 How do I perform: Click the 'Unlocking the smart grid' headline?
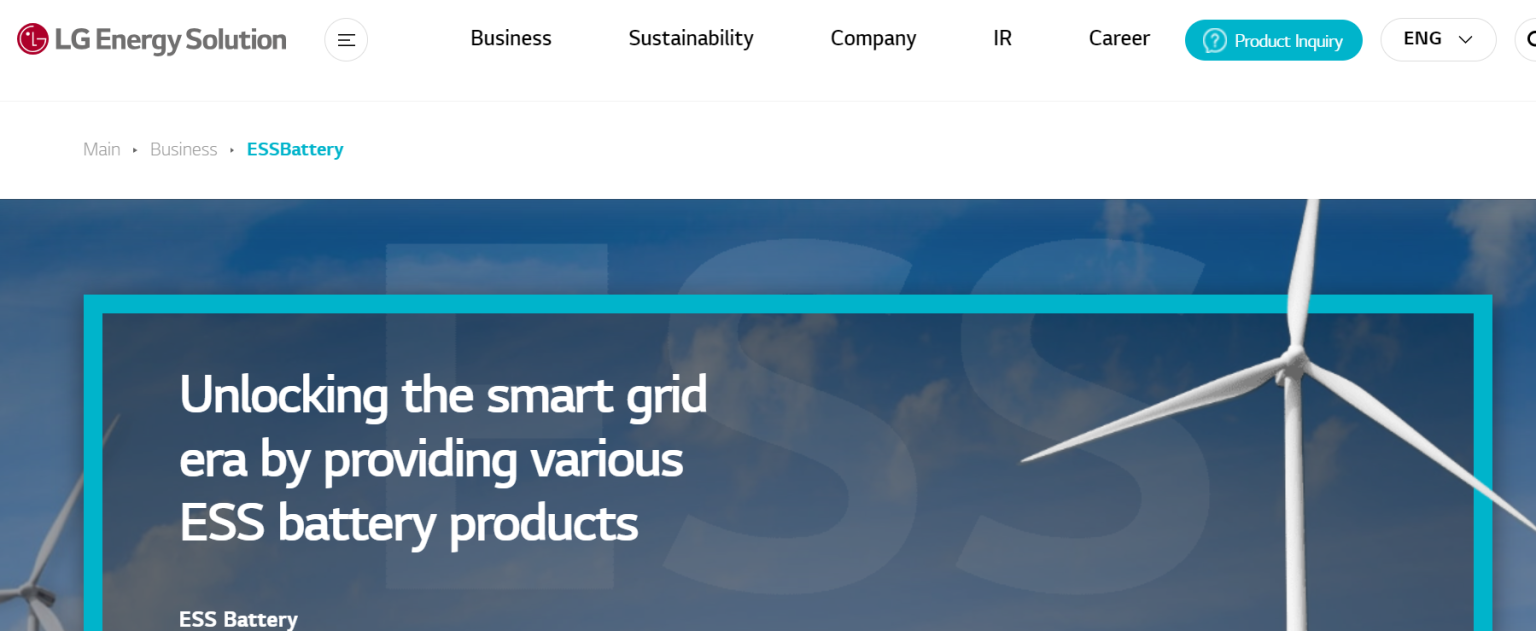tap(443, 458)
